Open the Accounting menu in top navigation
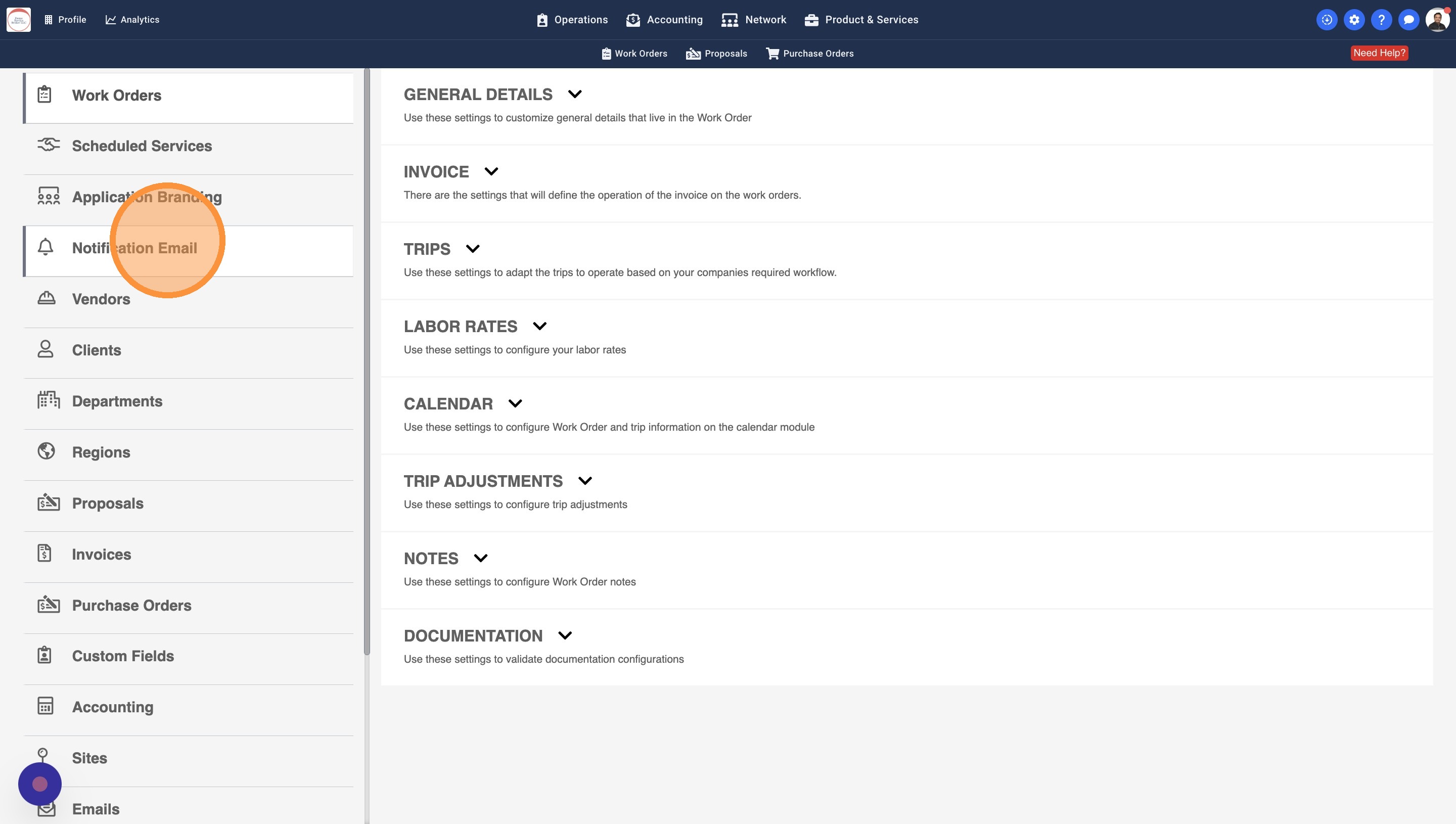Screen dimensions: 1456x824 click(664, 20)
